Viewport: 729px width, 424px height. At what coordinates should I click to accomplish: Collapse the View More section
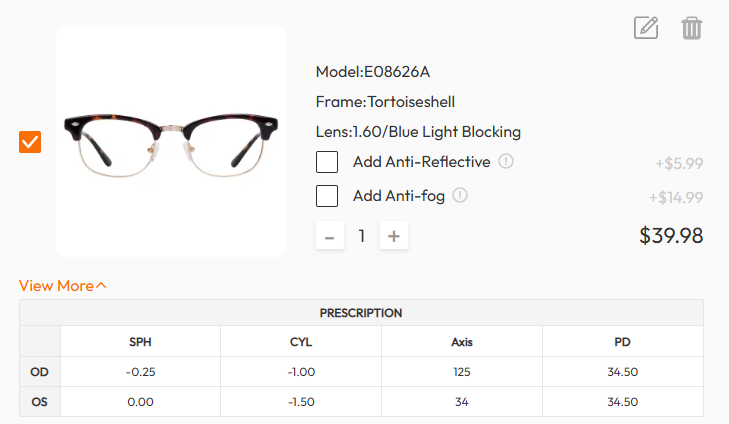[x=62, y=285]
